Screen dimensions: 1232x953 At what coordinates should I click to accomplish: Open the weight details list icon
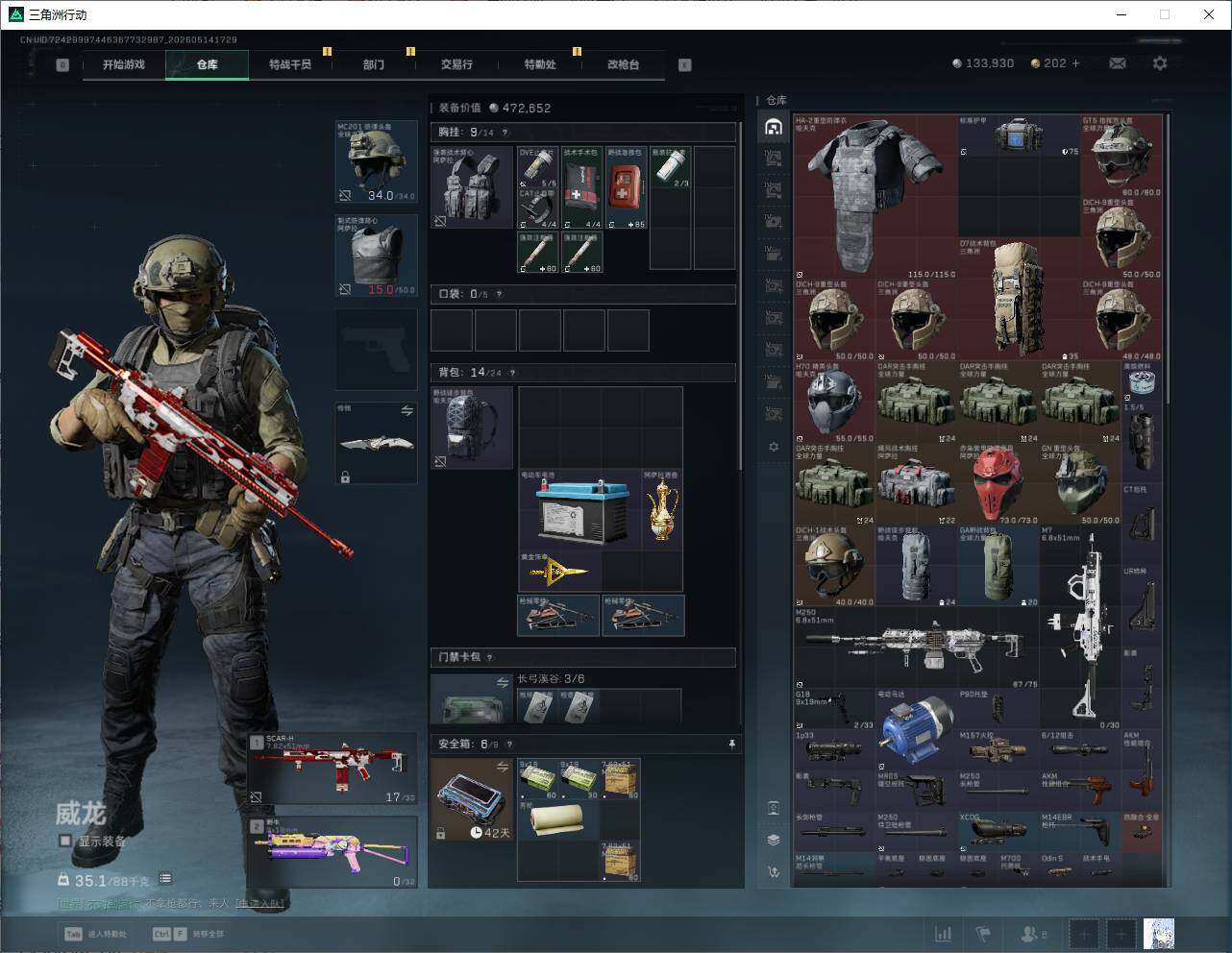pos(165,878)
